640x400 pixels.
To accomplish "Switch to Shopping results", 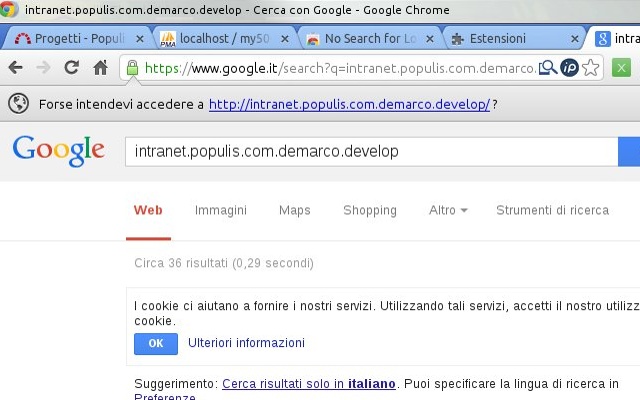I will pos(370,210).
